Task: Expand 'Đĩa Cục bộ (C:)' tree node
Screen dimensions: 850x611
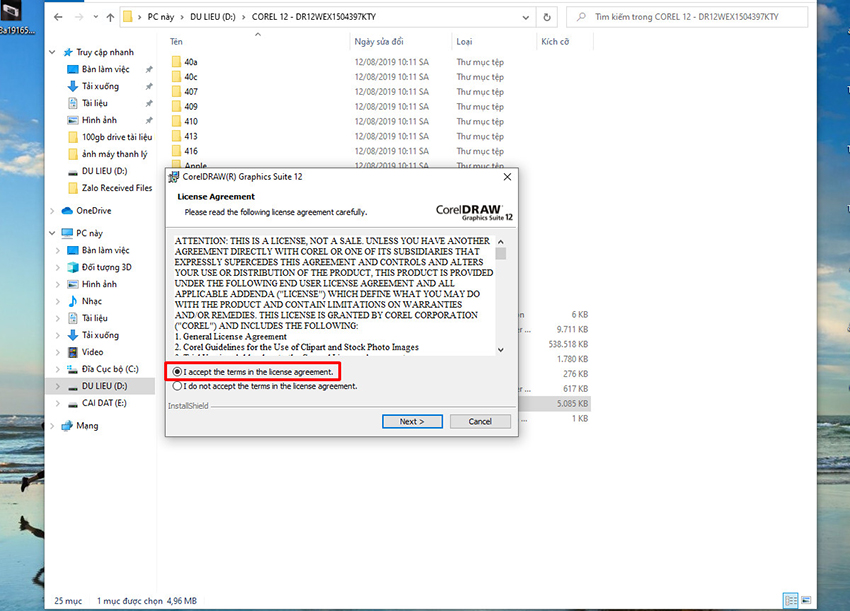Action: [57, 369]
